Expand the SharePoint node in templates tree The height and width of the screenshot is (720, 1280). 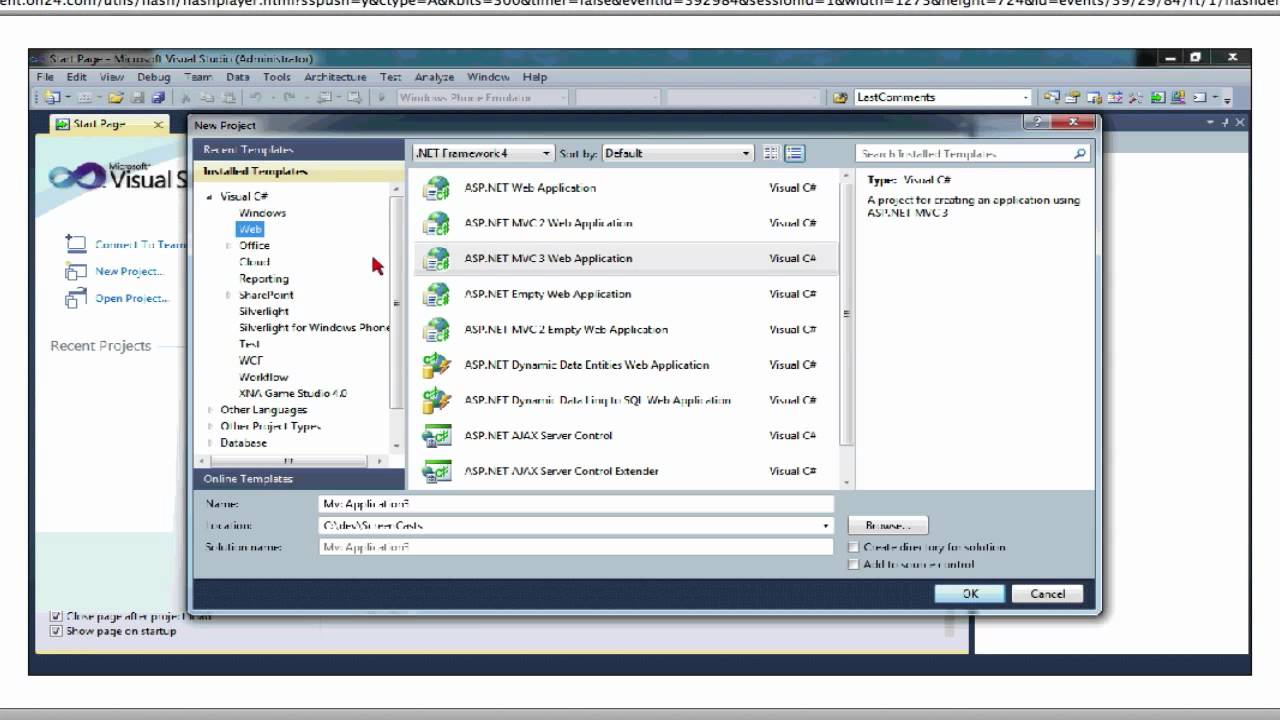[228, 295]
